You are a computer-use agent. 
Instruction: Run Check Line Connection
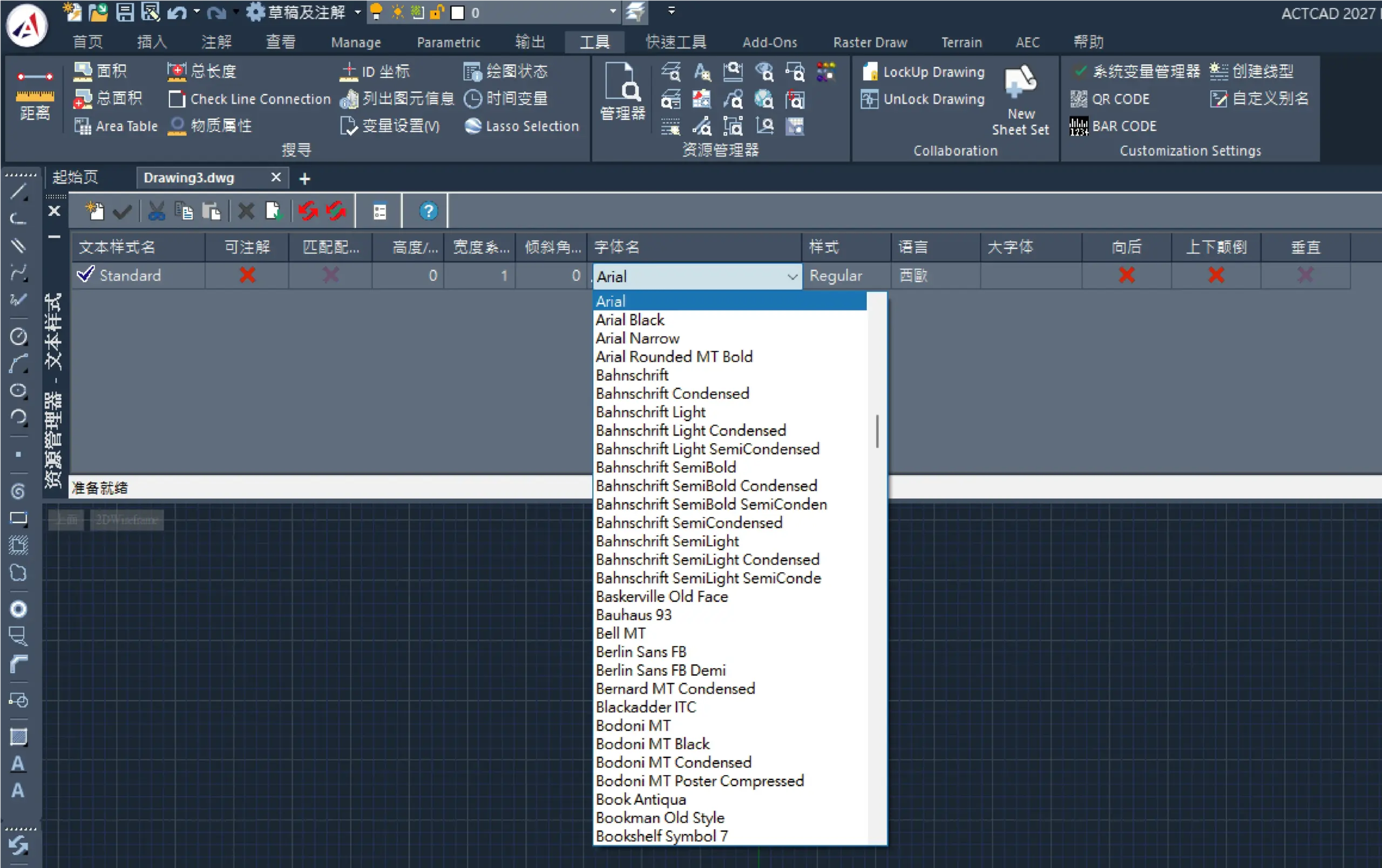coord(249,99)
